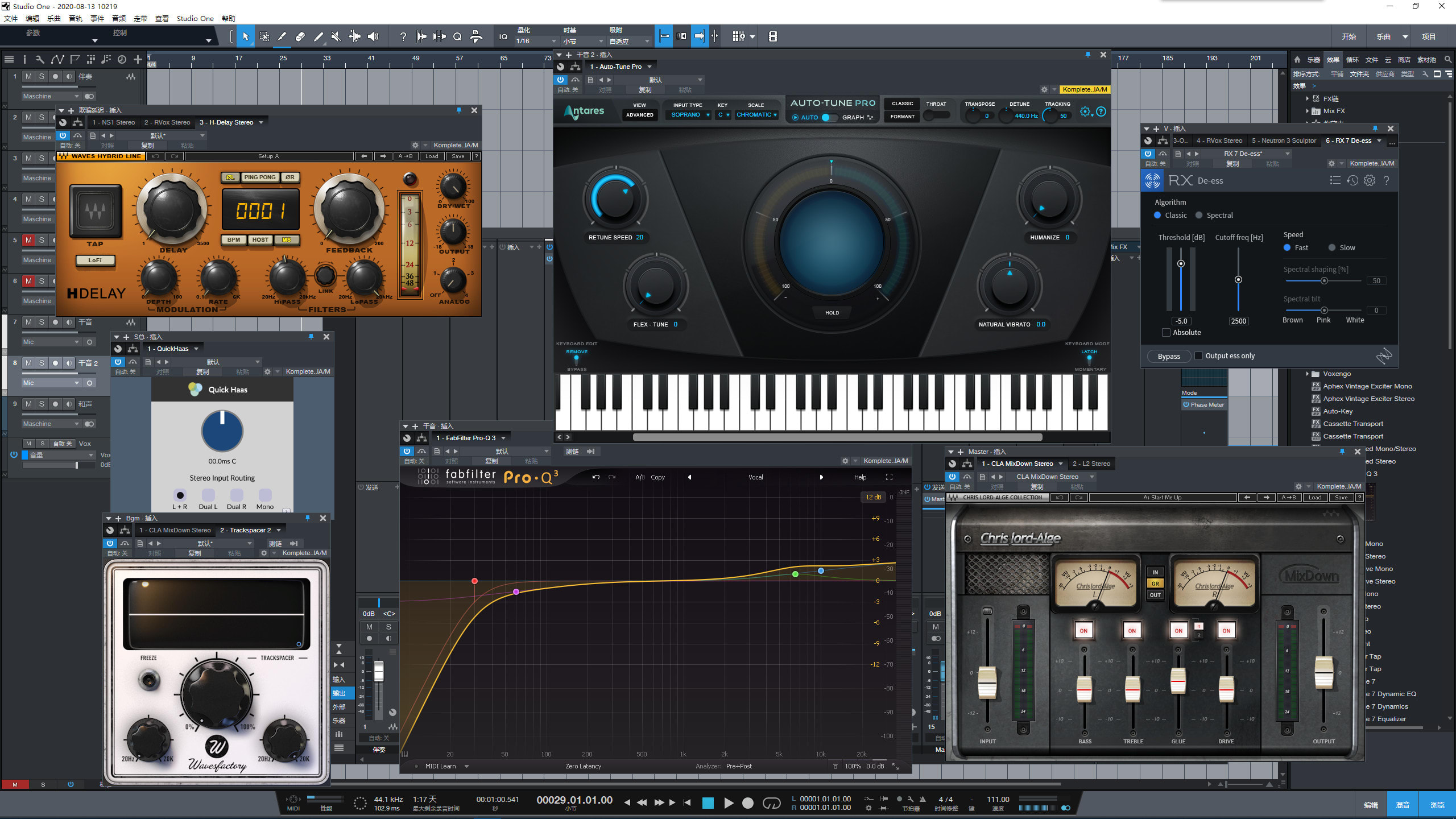Image resolution: width=1456 pixels, height=819 pixels.
Task: Expand the Mix FX folder in browser
Action: coord(1308,111)
